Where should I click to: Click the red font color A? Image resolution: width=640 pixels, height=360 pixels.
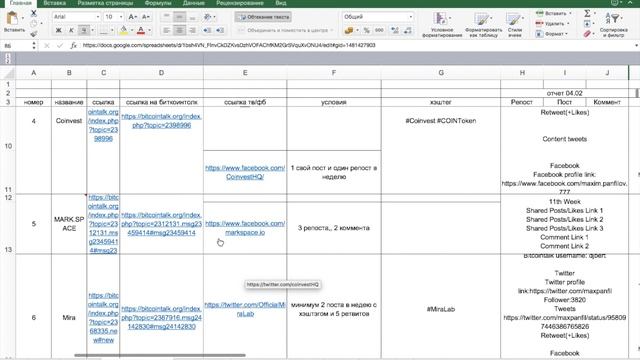141,30
